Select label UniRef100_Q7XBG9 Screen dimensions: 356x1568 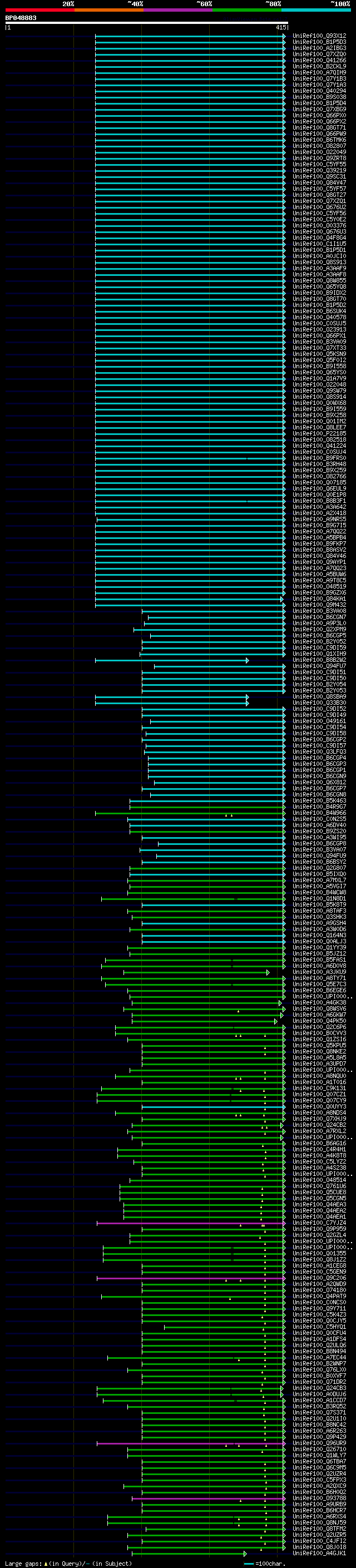[319, 109]
